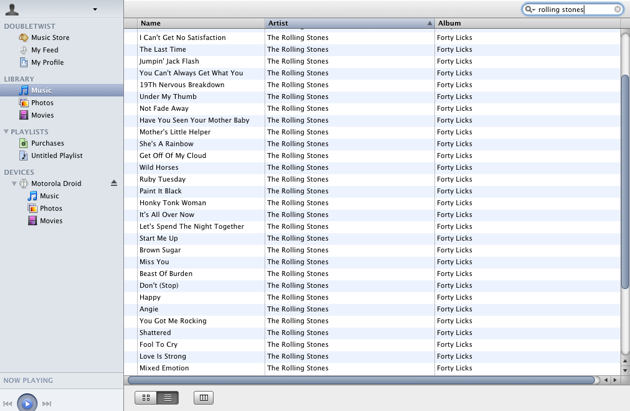Select song 19Th Nervous Breakdown
630x411 pixels.
point(182,85)
